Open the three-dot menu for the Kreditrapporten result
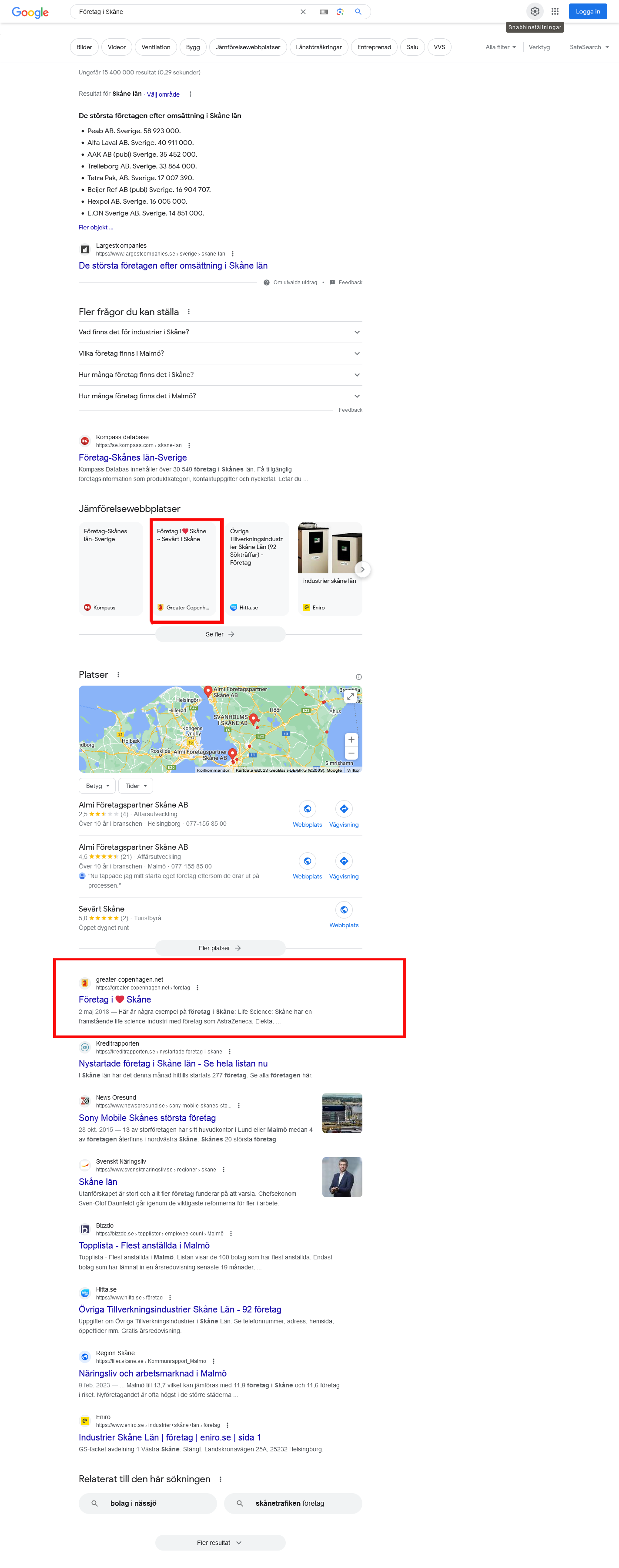Viewport: 619px width, 1568px height. 229,1051
